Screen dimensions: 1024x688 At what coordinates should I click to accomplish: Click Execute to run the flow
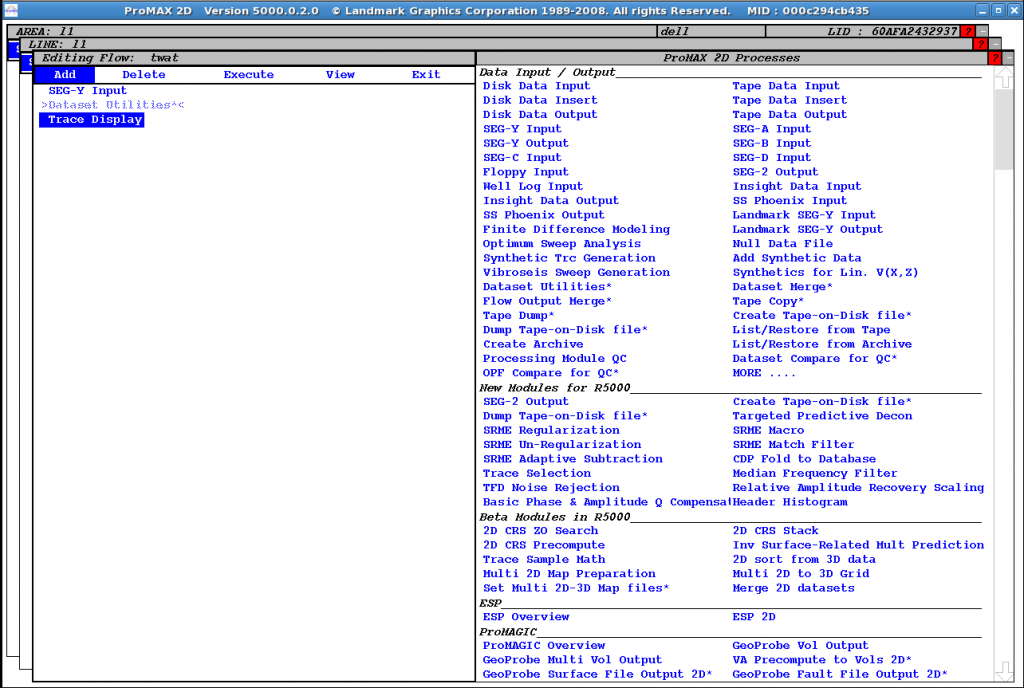click(x=249, y=74)
